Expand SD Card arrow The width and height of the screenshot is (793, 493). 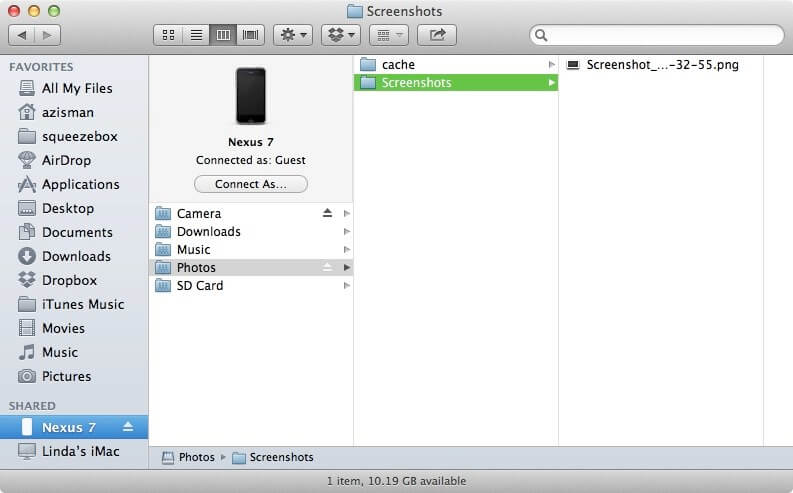coord(346,286)
